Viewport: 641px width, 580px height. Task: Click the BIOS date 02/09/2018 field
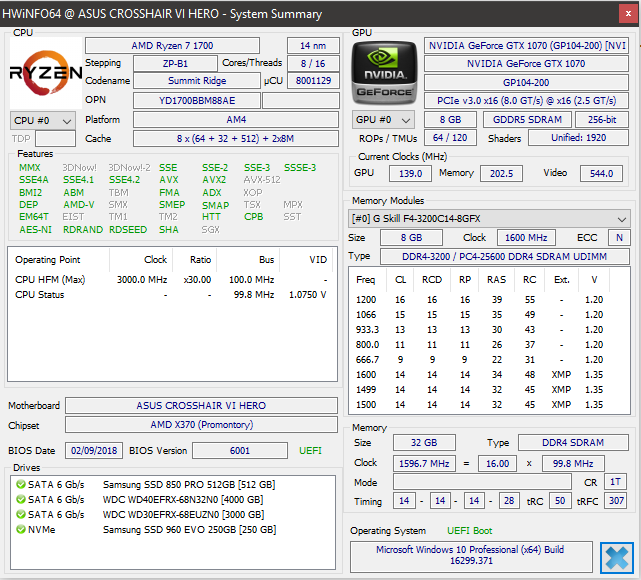point(94,450)
